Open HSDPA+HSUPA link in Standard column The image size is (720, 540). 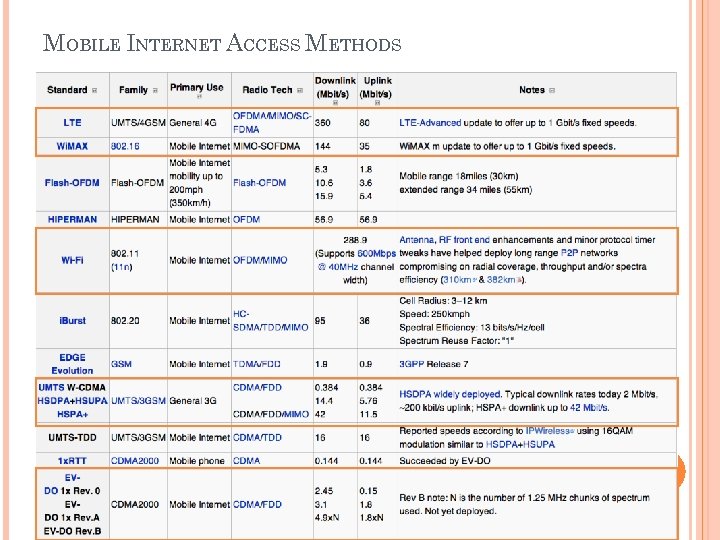[72, 401]
